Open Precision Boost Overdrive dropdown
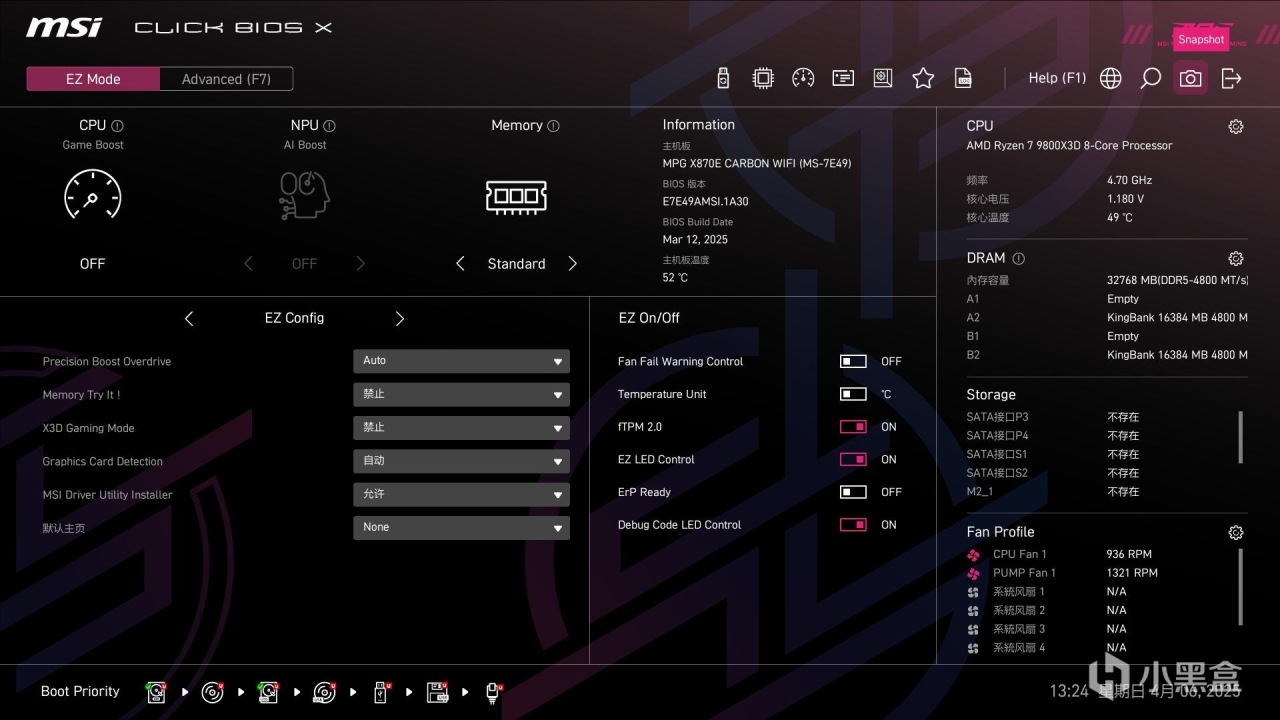This screenshot has height=720, width=1280. [461, 361]
